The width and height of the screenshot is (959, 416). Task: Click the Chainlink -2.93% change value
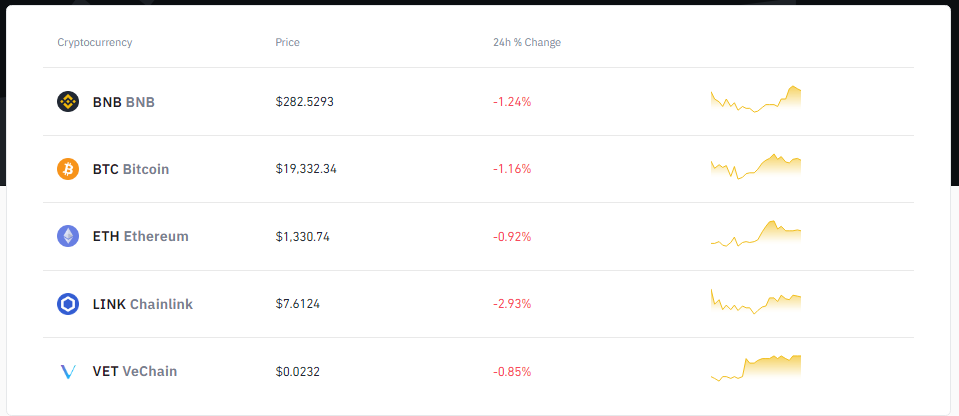[512, 304]
